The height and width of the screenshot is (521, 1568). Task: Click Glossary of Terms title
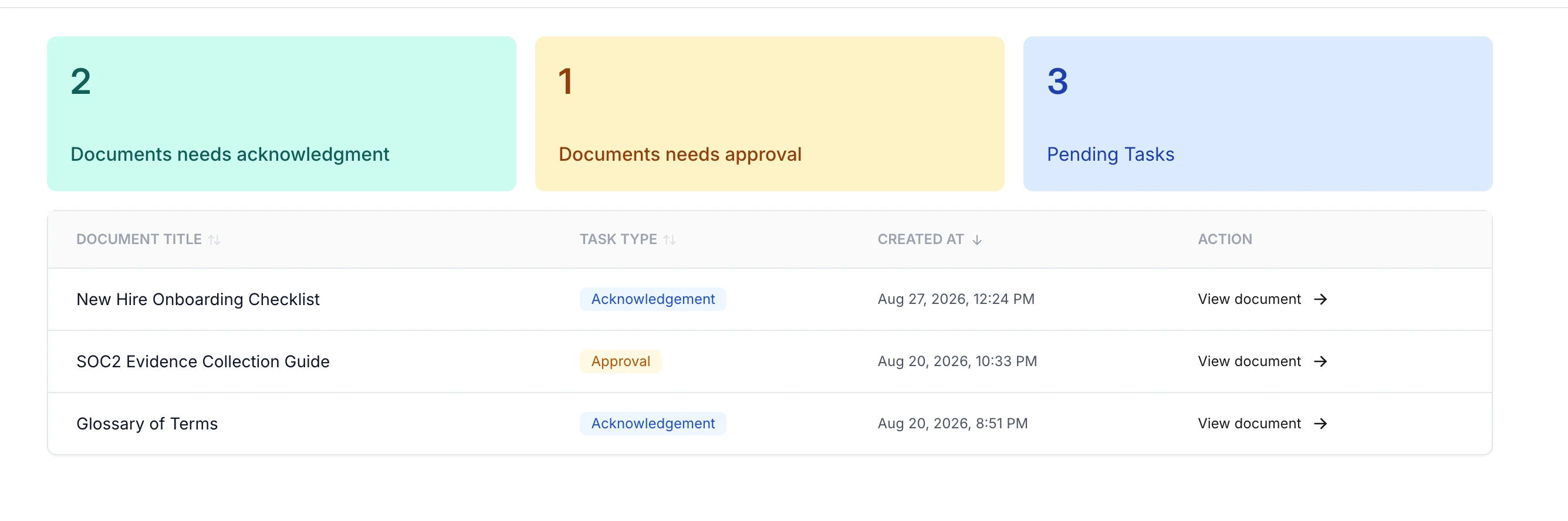click(x=147, y=424)
